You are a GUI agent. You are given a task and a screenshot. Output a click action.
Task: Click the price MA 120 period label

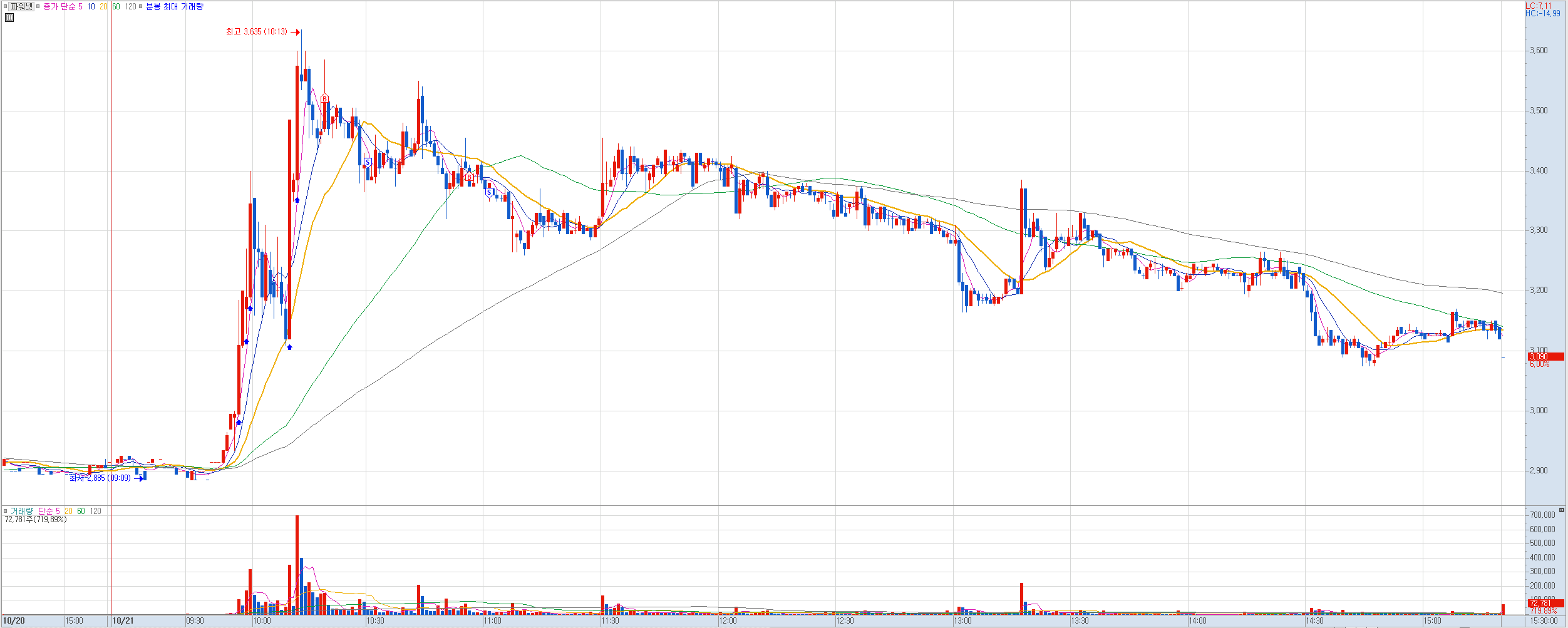click(x=130, y=6)
